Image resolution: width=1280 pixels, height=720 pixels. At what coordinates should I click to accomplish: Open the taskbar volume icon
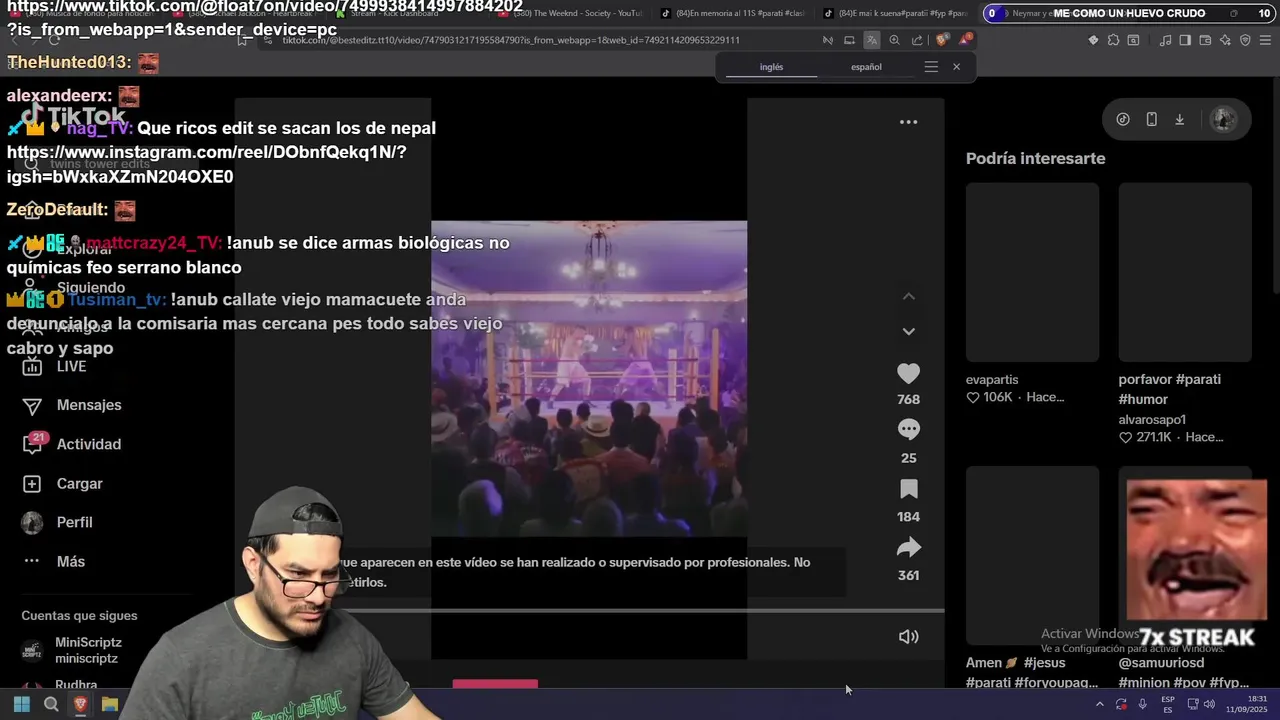1208,704
